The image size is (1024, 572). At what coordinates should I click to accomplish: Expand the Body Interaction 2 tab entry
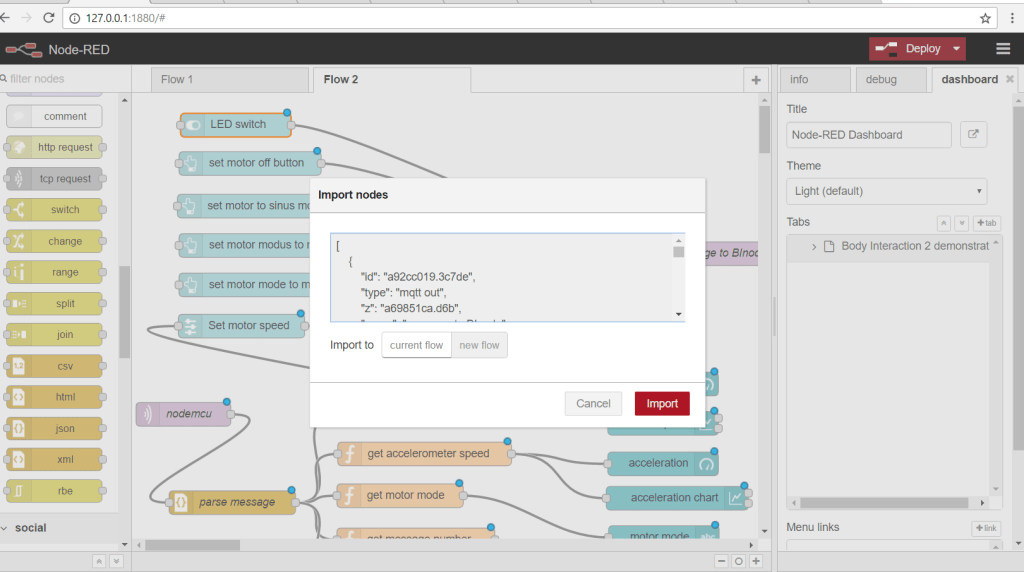click(x=814, y=246)
